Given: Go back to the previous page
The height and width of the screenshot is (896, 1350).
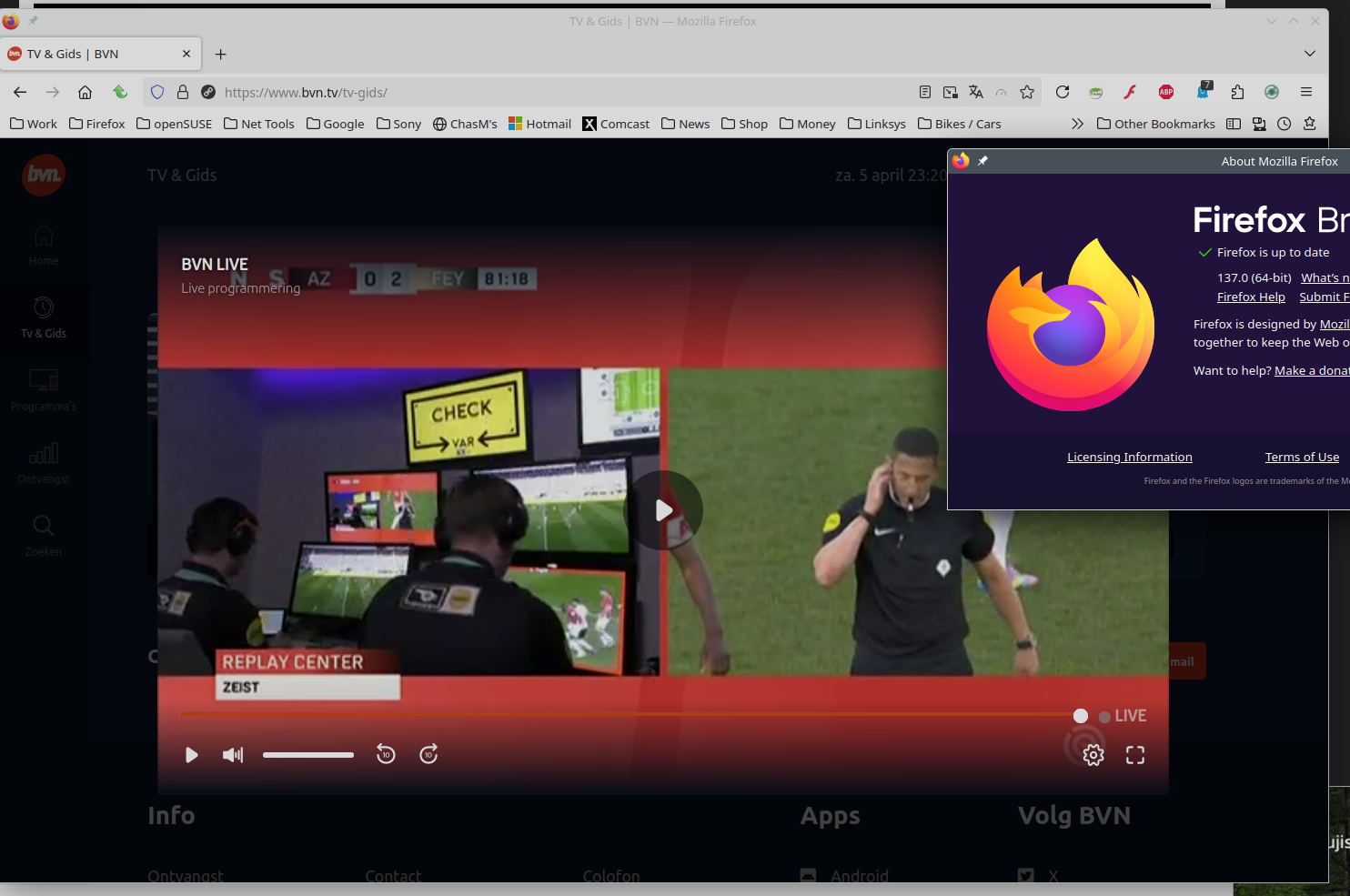Looking at the screenshot, I should 20,92.
